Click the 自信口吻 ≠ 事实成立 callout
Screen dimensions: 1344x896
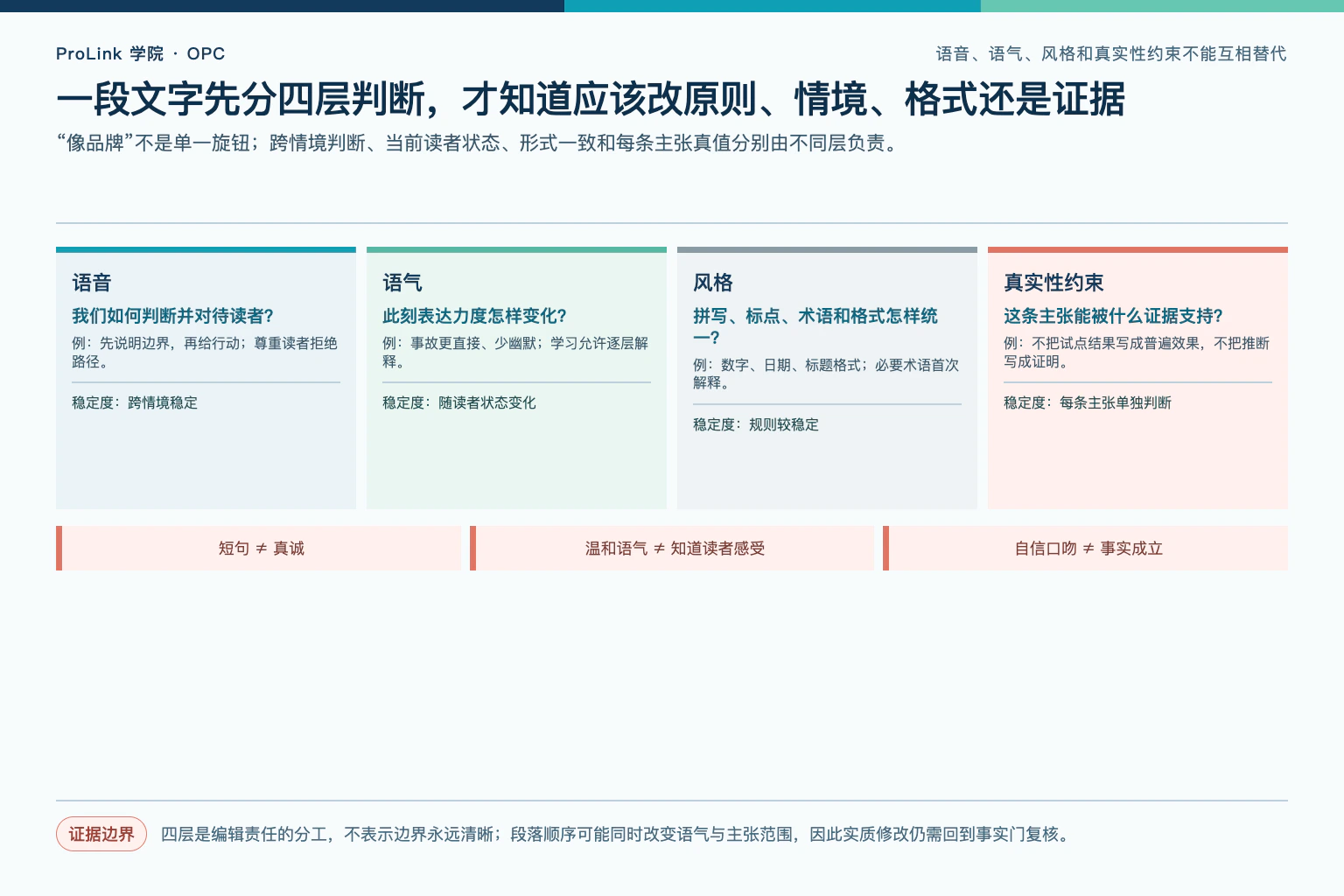tap(1085, 548)
